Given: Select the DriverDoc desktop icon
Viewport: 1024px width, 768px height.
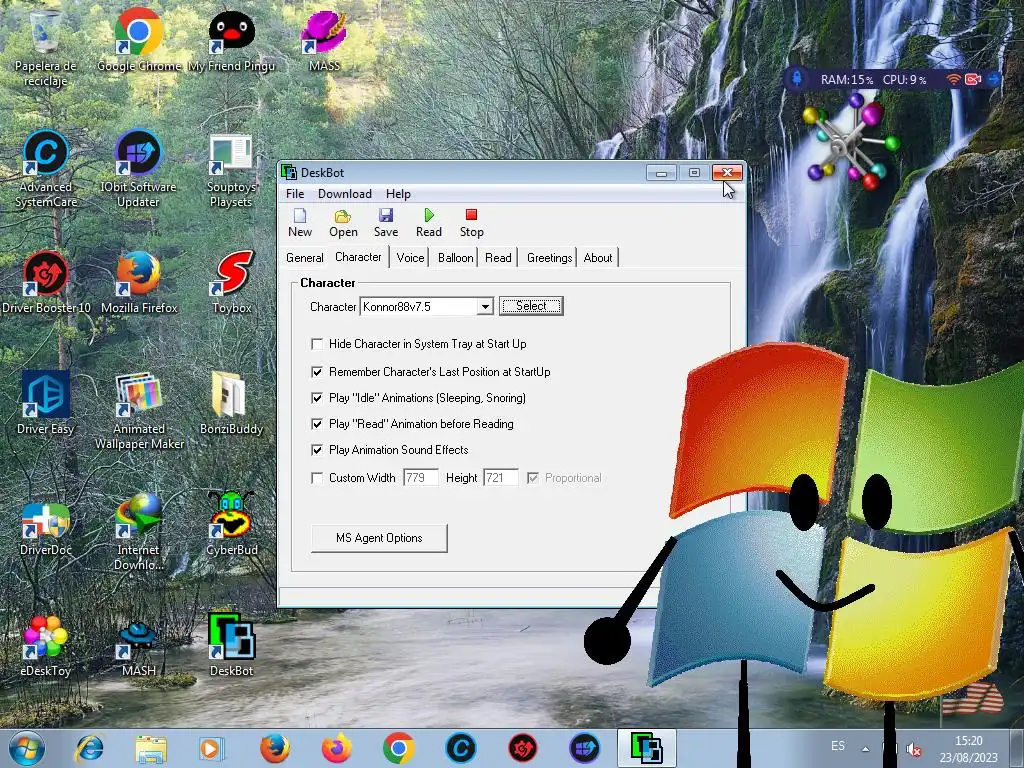Looking at the screenshot, I should 45,529.
